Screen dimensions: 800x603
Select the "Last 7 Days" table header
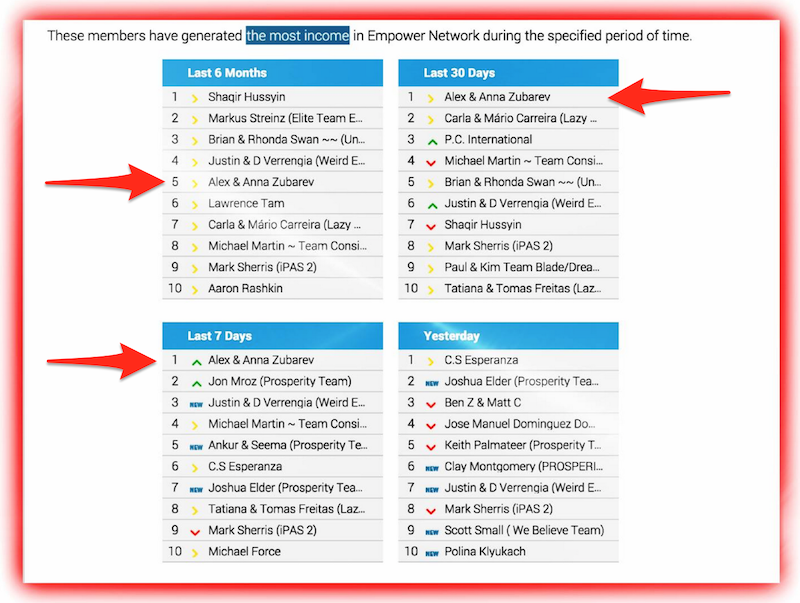click(272, 336)
